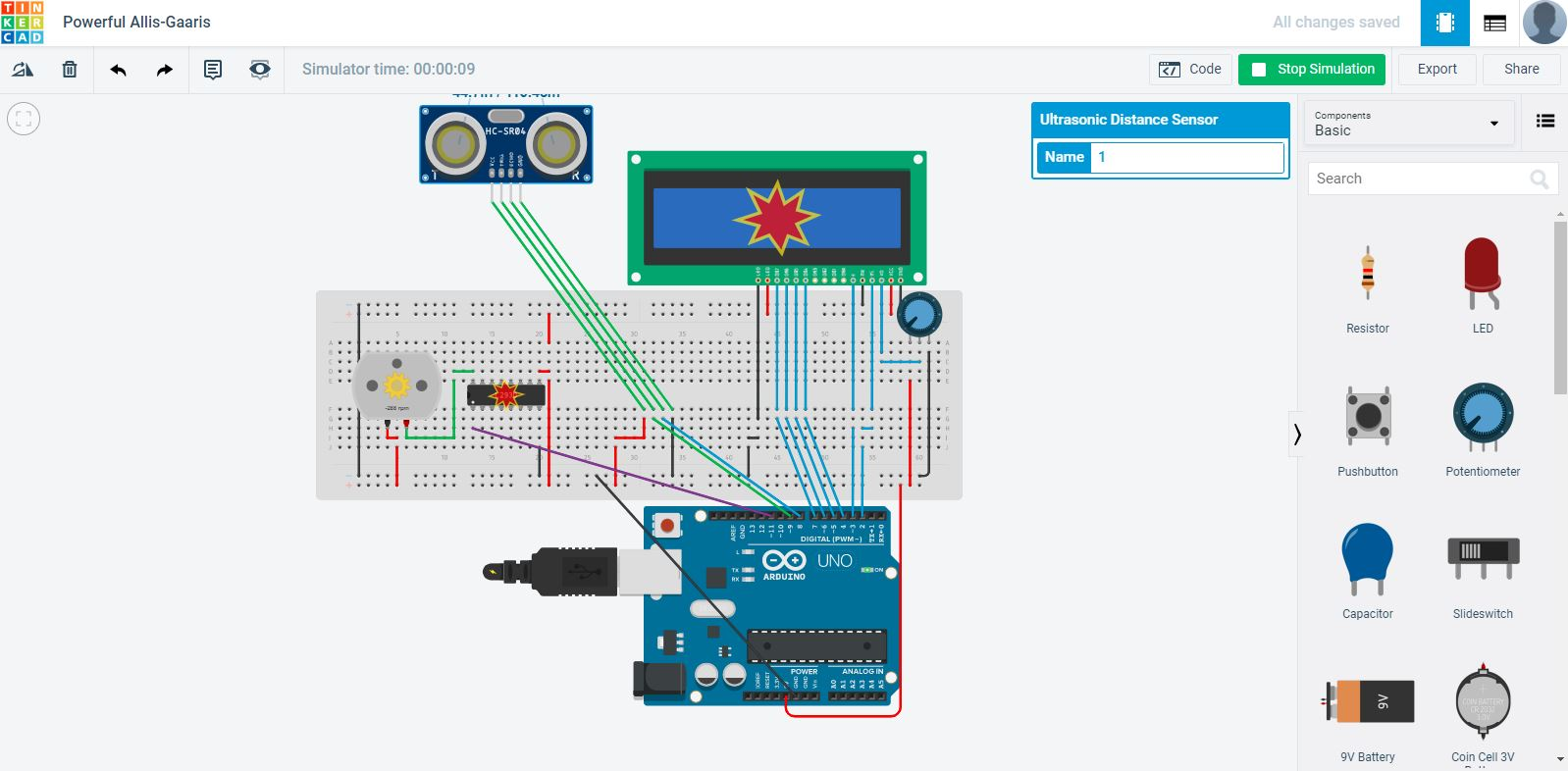Stop the running simulation
This screenshot has height=771, width=1568.
click(x=1313, y=69)
